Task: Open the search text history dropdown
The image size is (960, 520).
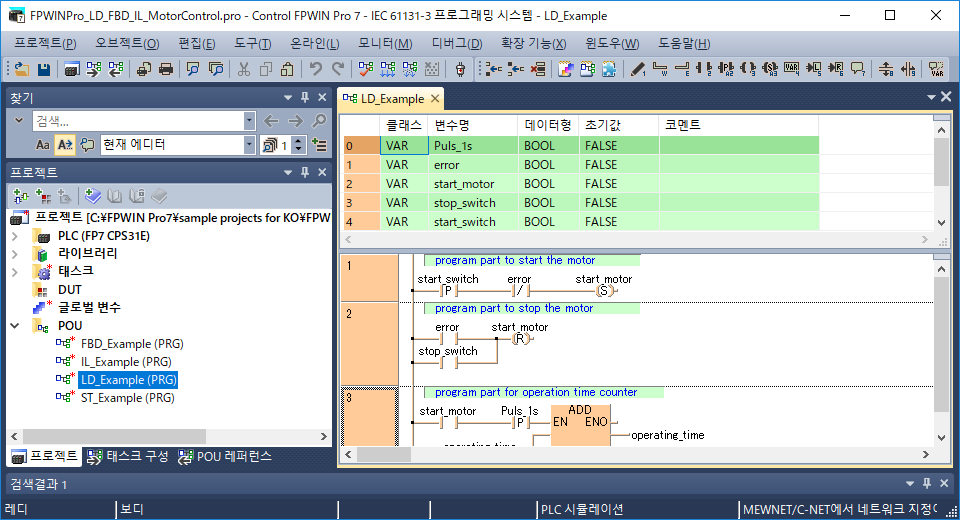Action: (x=249, y=121)
